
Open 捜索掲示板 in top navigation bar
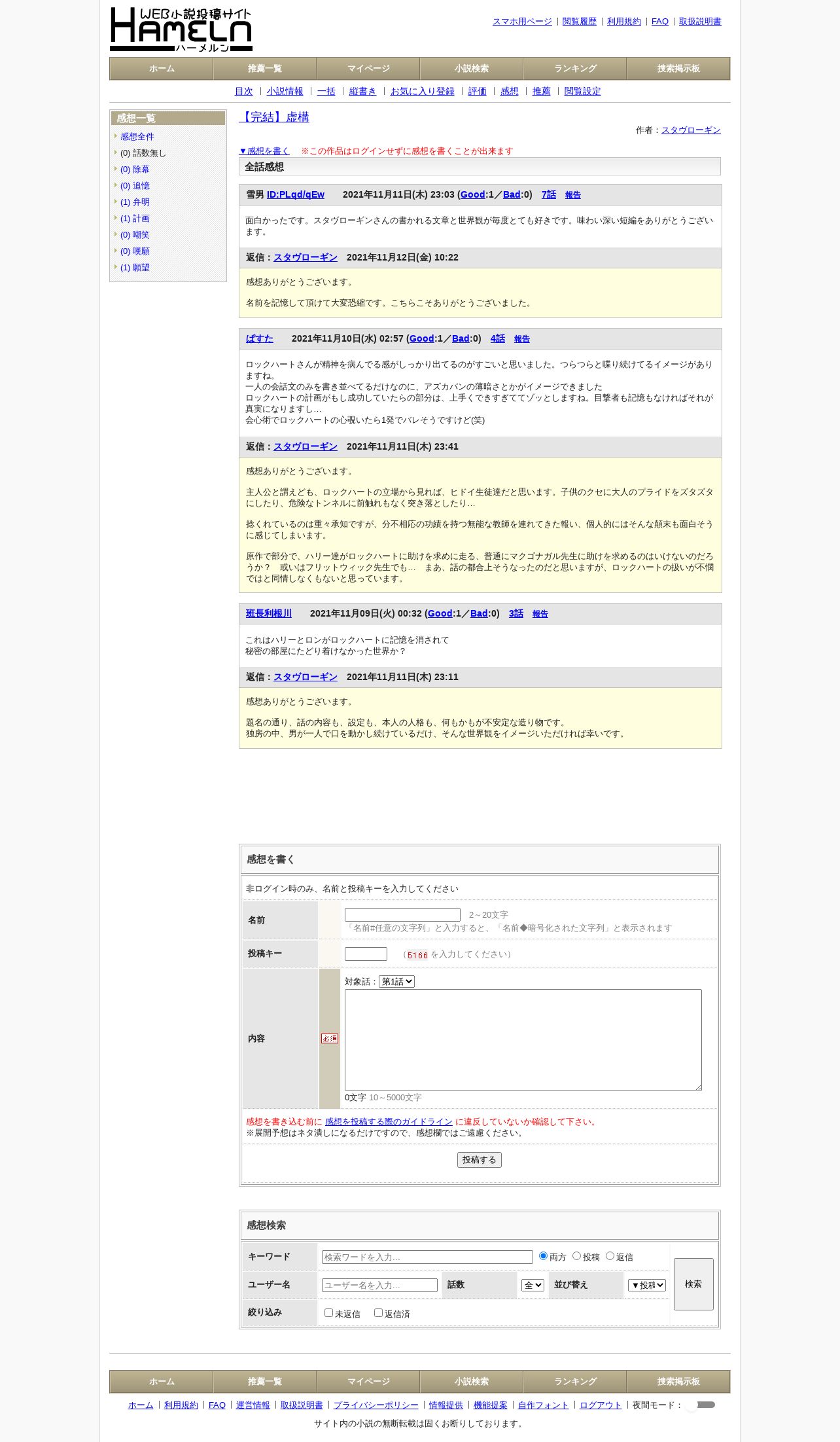[x=678, y=69]
